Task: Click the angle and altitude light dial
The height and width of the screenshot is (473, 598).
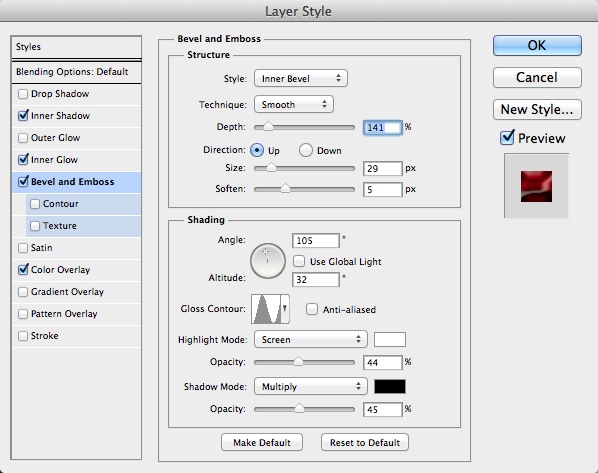Action: 268,261
